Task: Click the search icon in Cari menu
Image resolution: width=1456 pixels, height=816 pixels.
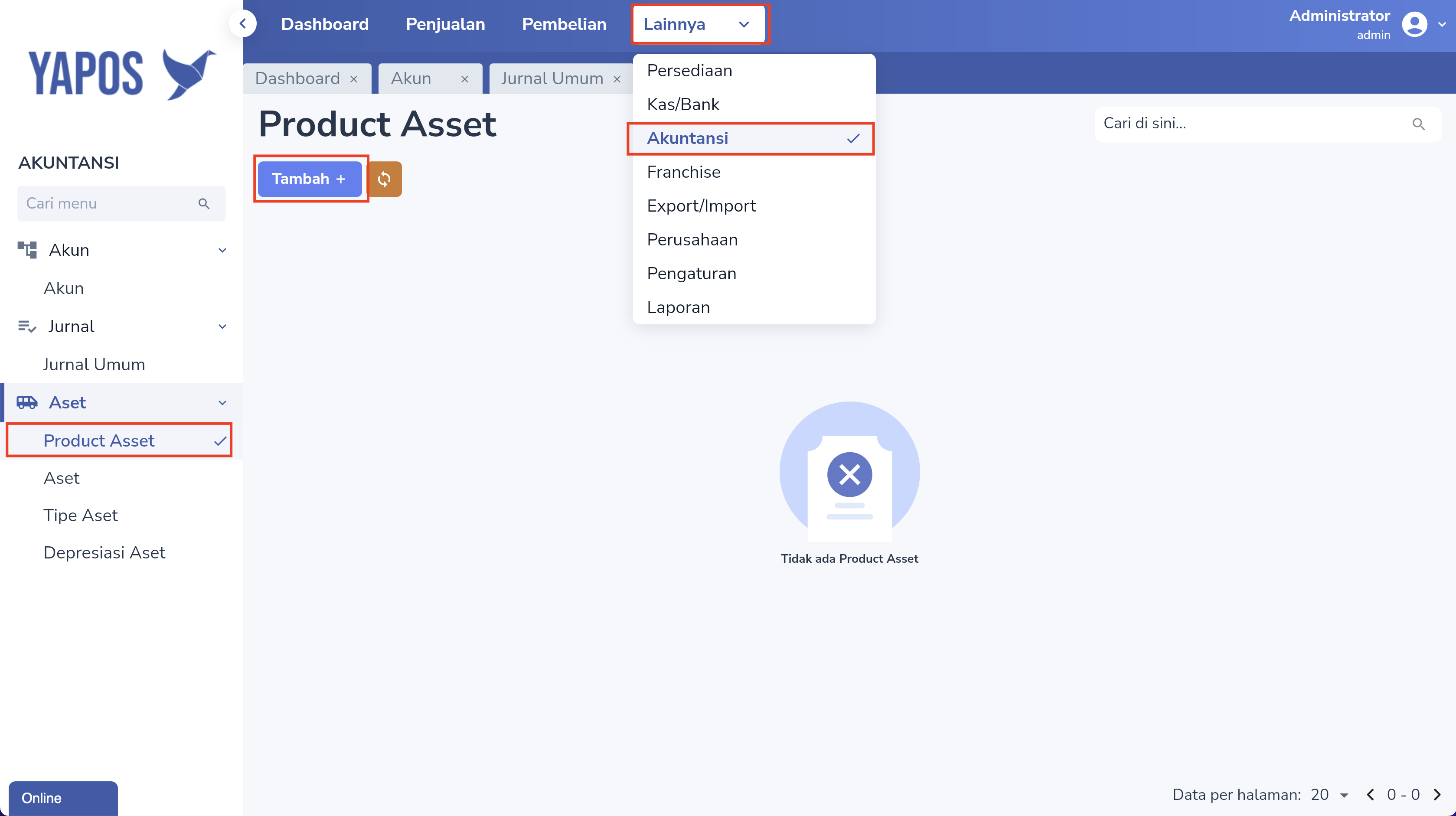Action: click(204, 203)
